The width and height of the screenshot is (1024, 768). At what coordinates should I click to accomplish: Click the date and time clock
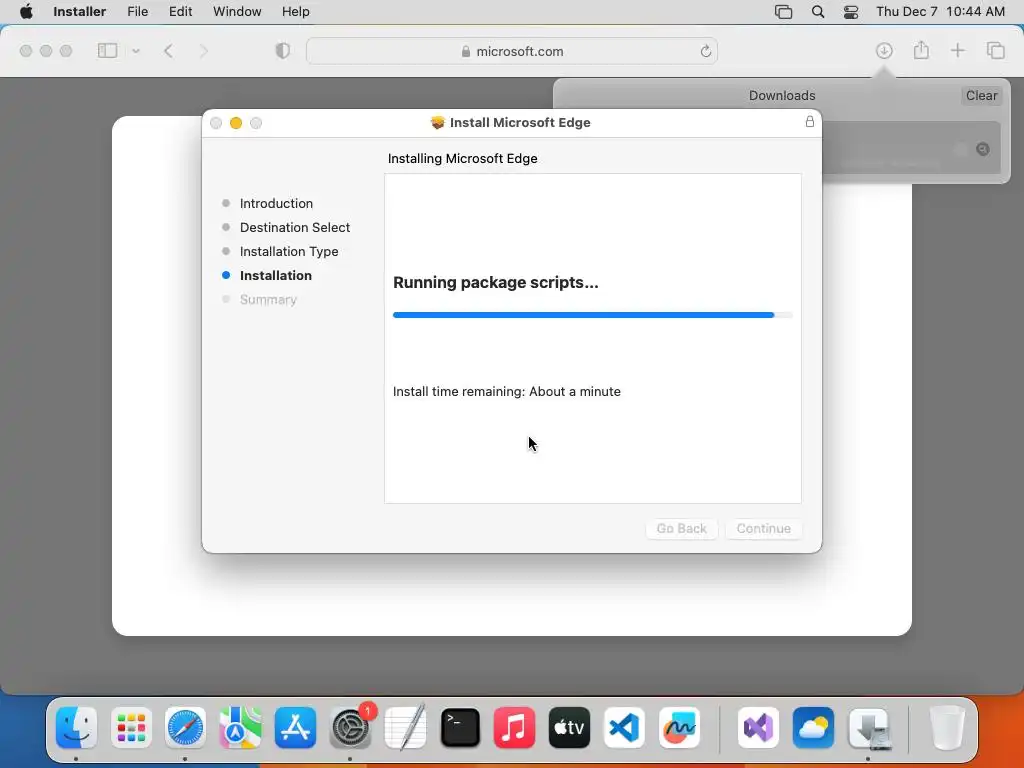940,12
